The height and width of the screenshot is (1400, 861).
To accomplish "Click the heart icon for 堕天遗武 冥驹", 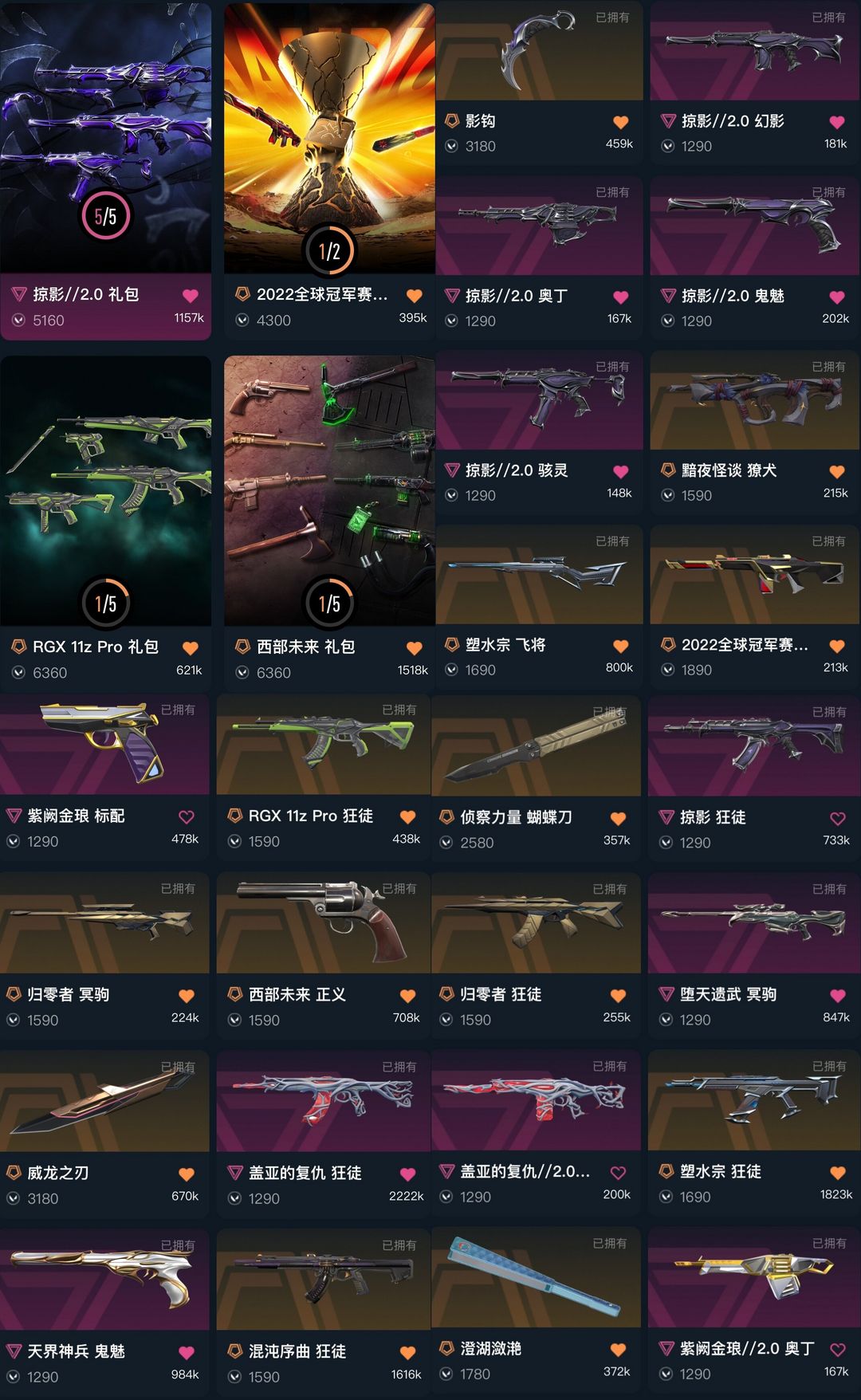I will pyautogui.click(x=838, y=996).
